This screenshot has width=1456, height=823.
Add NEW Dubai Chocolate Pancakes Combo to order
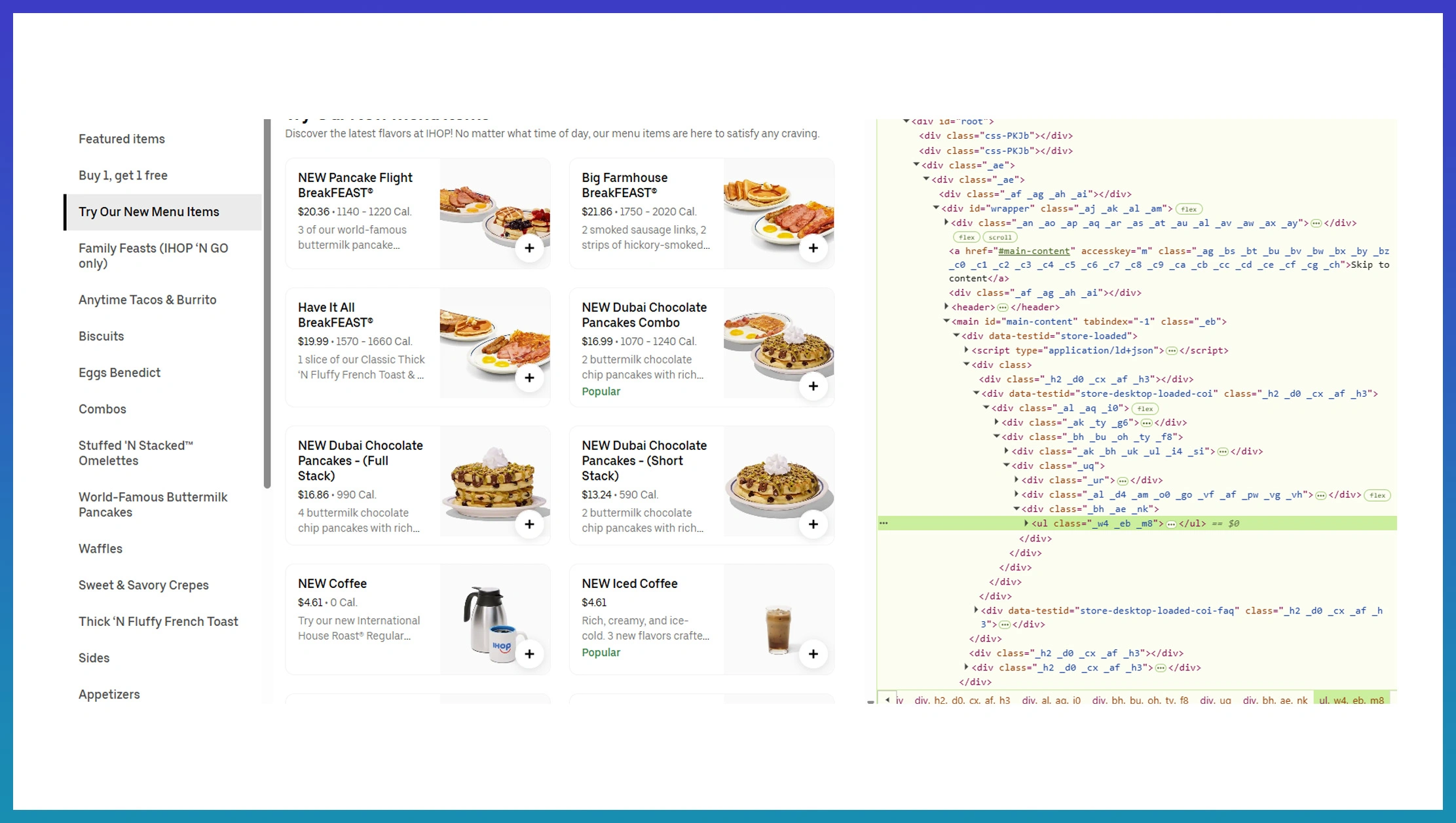click(x=813, y=386)
